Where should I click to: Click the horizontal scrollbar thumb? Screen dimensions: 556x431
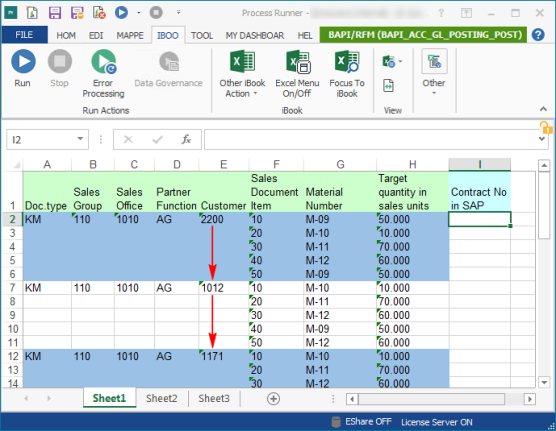[432, 399]
